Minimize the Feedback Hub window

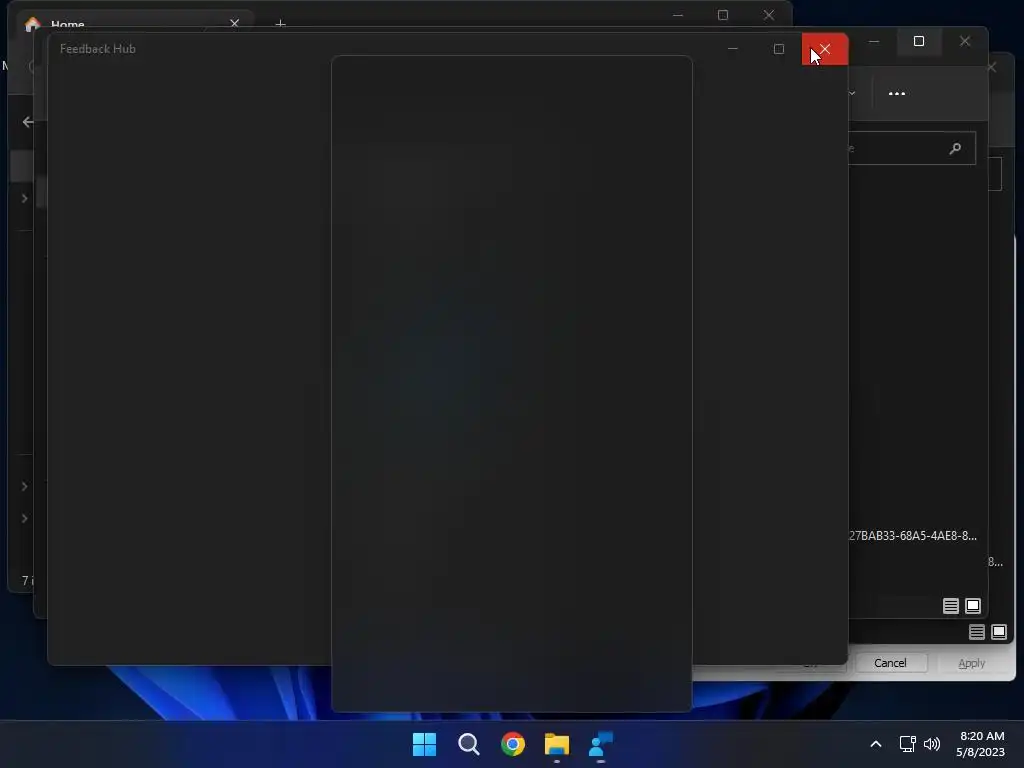pos(733,49)
